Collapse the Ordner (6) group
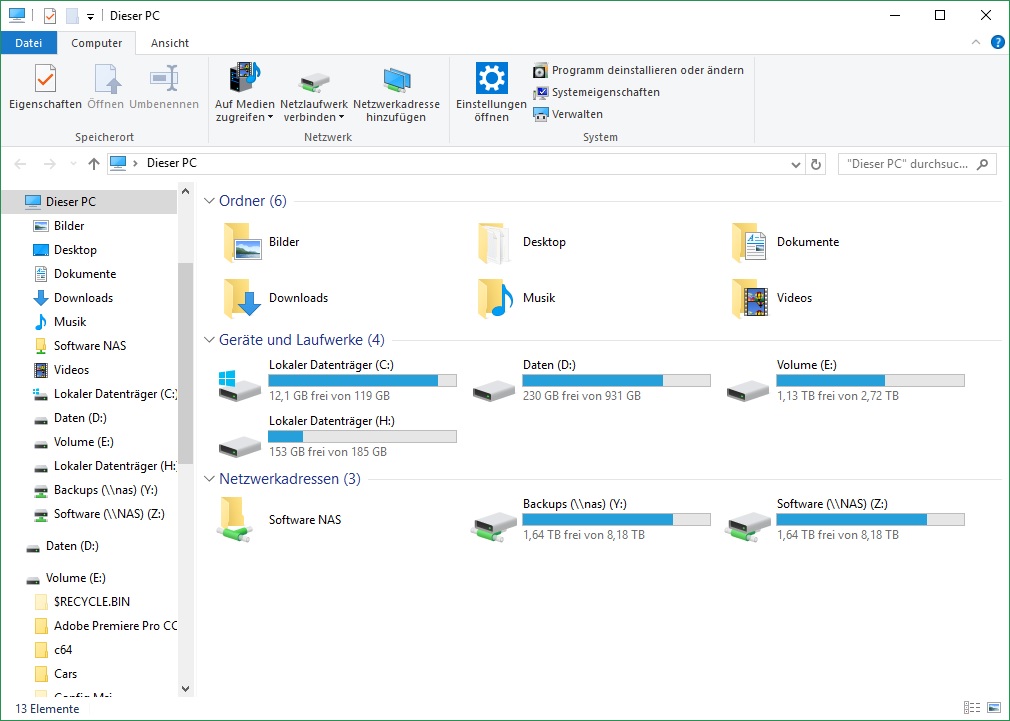Viewport: 1010px width, 721px height. click(x=209, y=201)
